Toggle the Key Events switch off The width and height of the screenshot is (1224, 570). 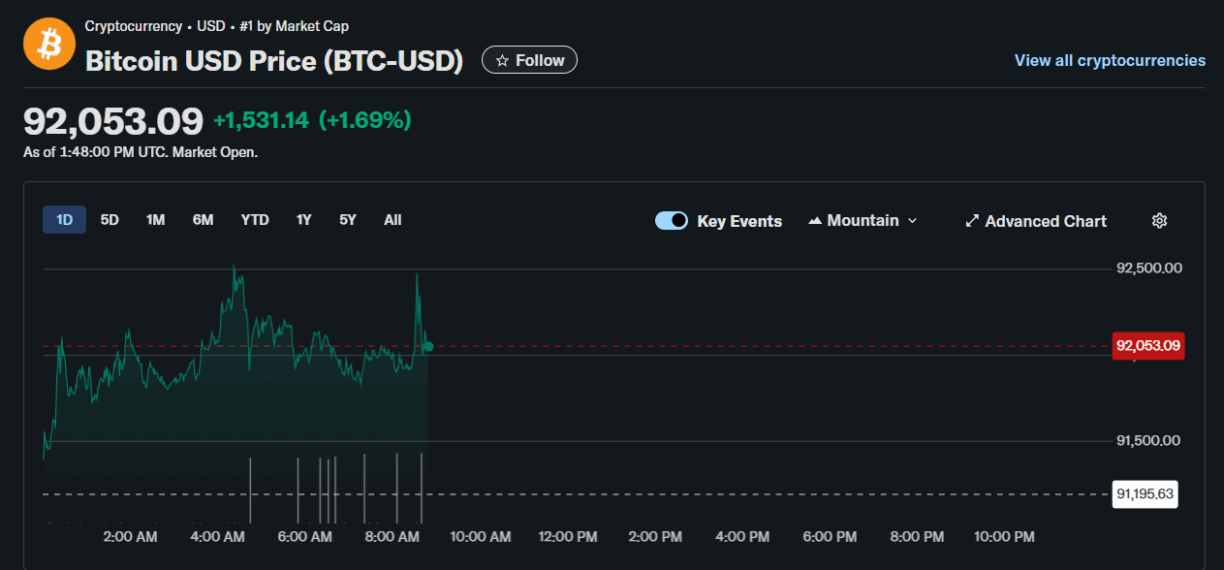tap(671, 221)
